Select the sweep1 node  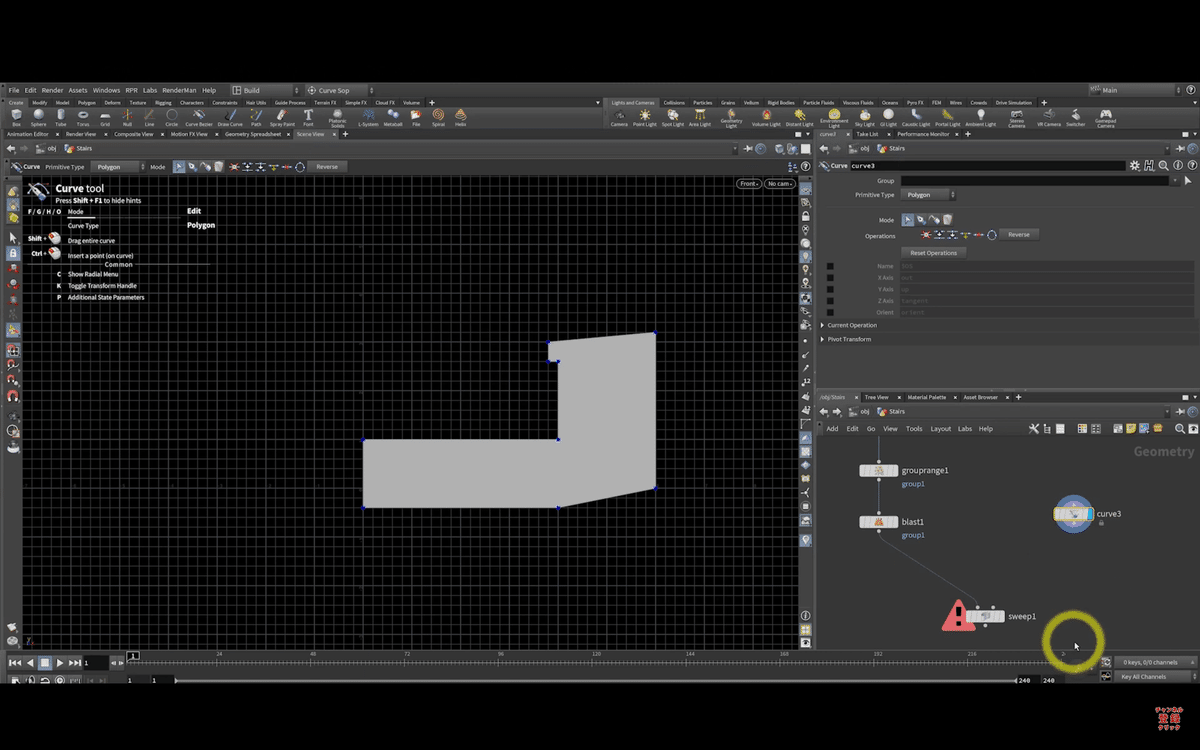(x=985, y=616)
